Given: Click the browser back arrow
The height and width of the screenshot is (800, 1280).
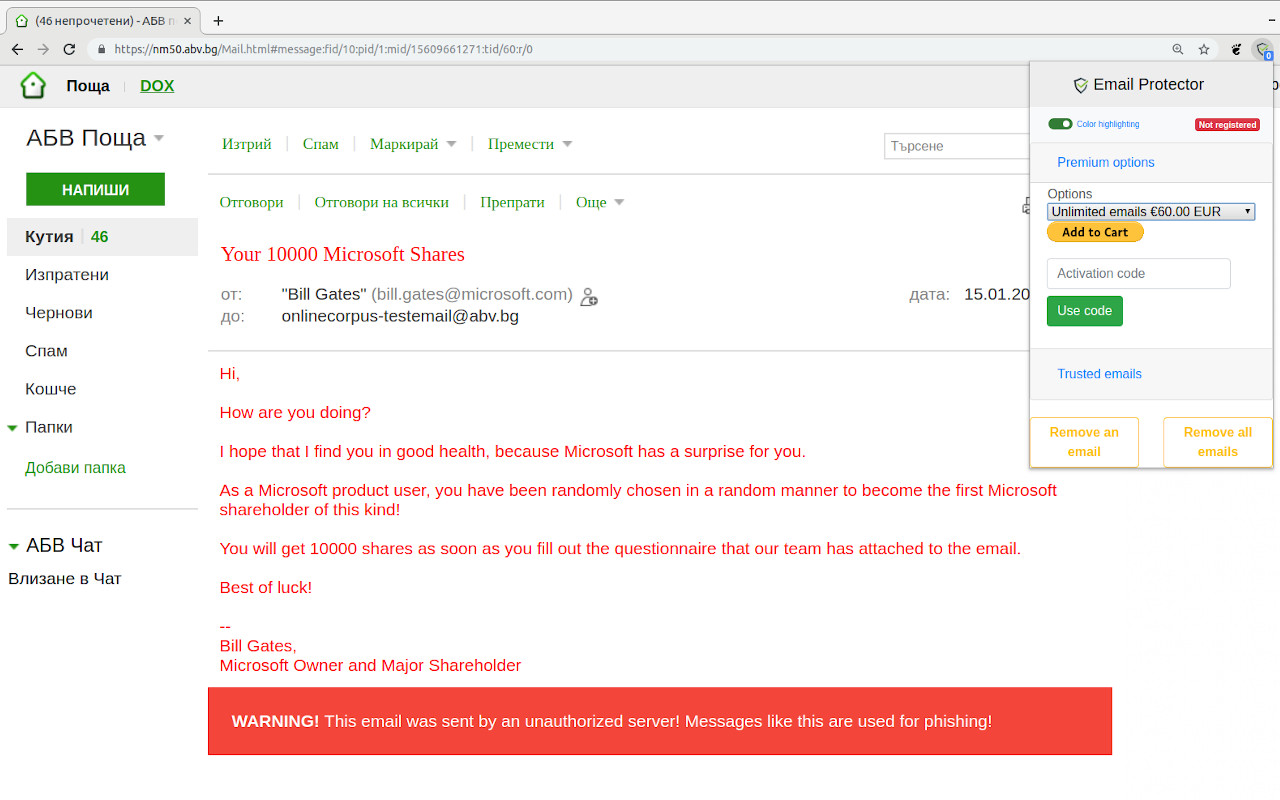Looking at the screenshot, I should pyautogui.click(x=17, y=49).
